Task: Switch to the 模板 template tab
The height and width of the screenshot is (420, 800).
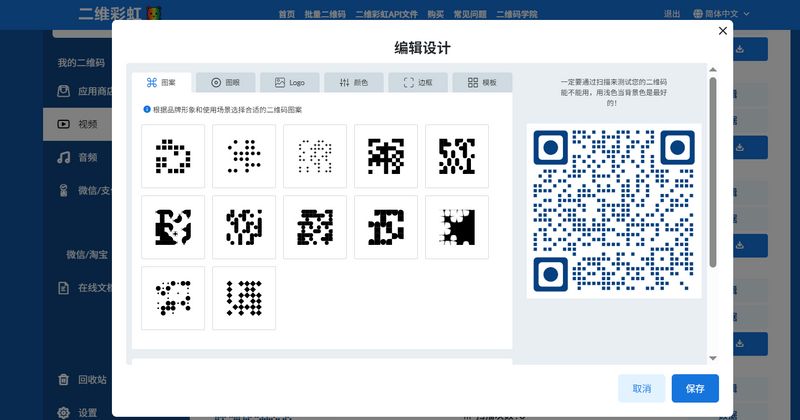Action: point(481,83)
